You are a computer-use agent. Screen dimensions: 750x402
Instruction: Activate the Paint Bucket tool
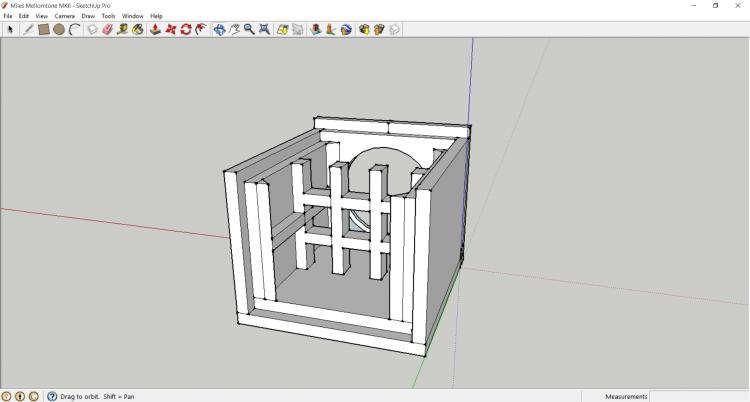coord(137,30)
